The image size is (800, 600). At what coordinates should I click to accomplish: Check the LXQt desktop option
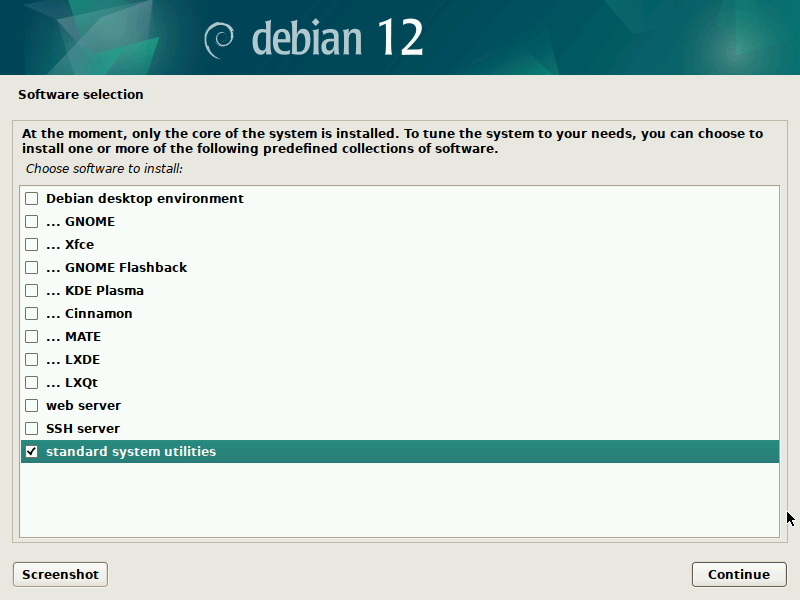pyautogui.click(x=32, y=383)
